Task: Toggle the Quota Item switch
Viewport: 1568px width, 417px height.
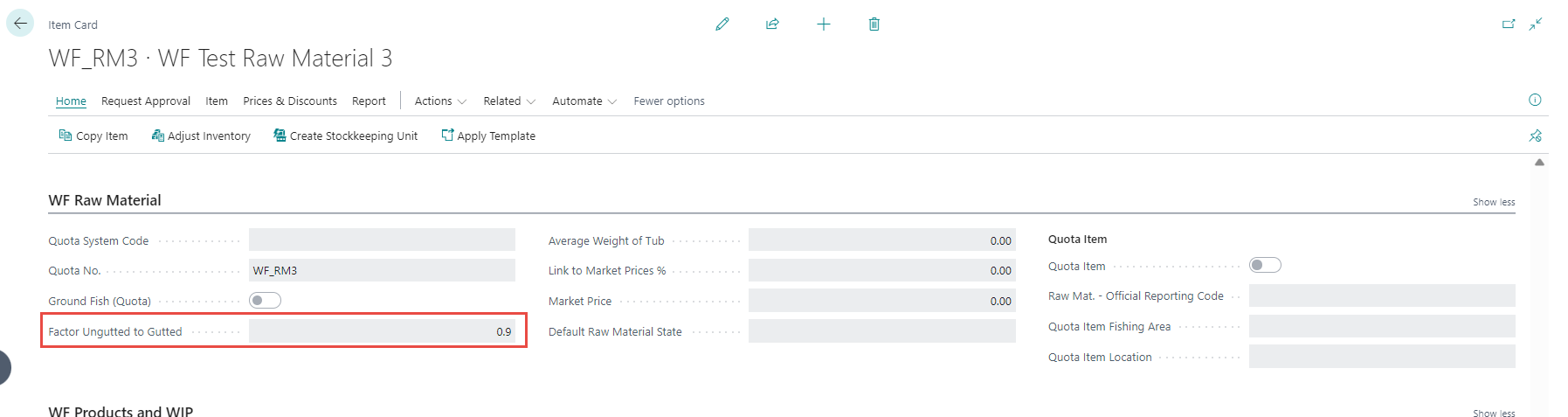Action: (x=1265, y=266)
